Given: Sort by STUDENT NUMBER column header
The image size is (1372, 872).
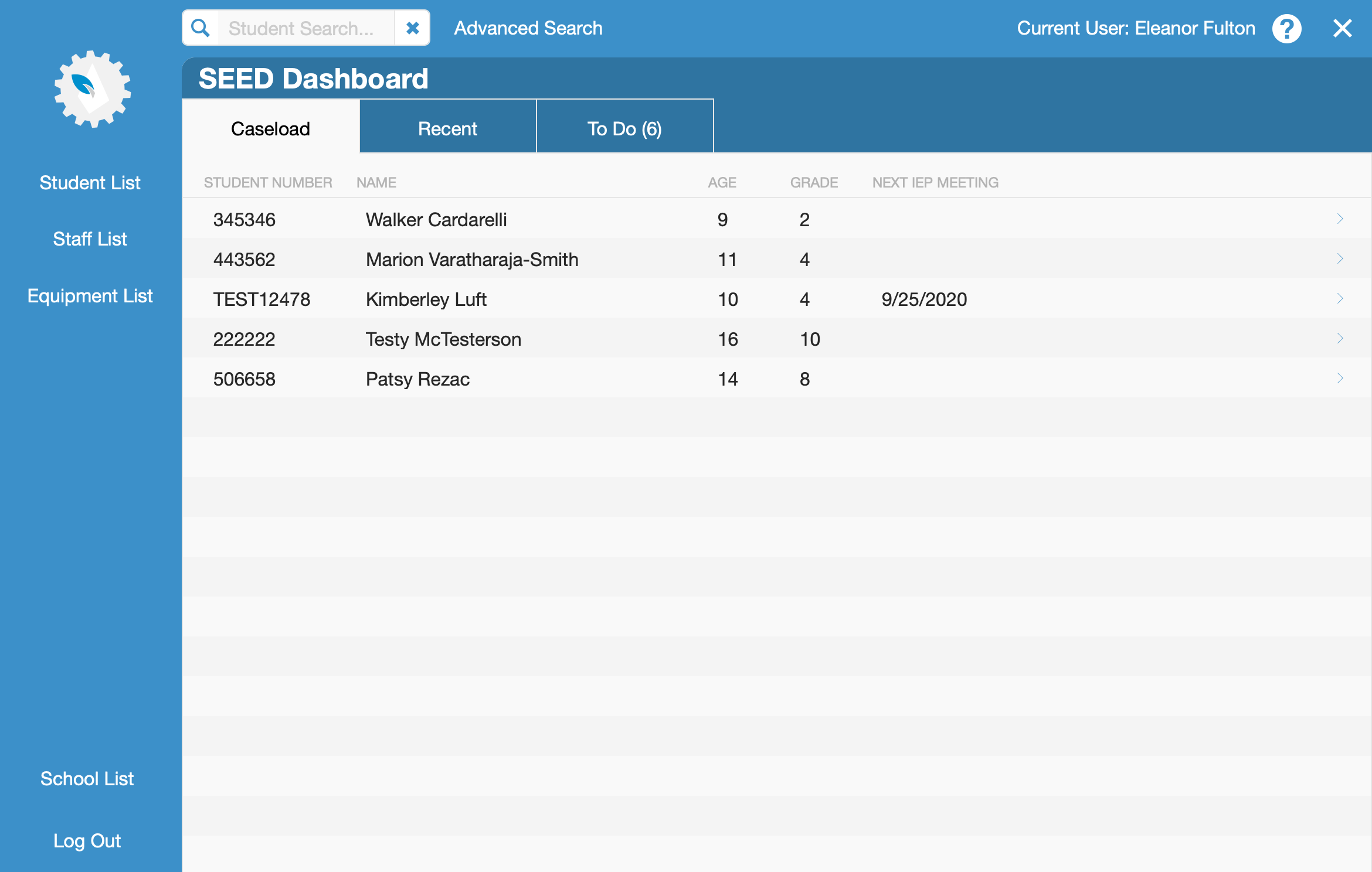Looking at the screenshot, I should 268,183.
